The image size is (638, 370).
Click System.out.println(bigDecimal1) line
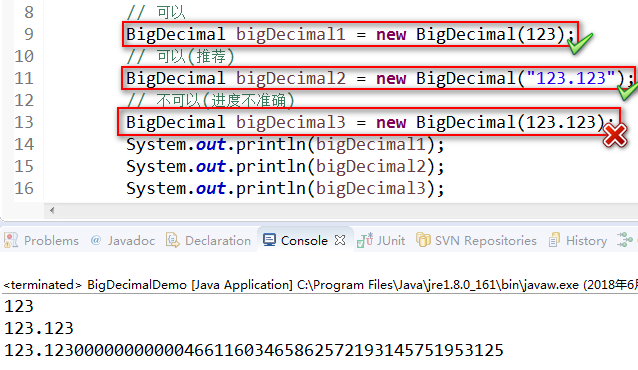coord(285,144)
